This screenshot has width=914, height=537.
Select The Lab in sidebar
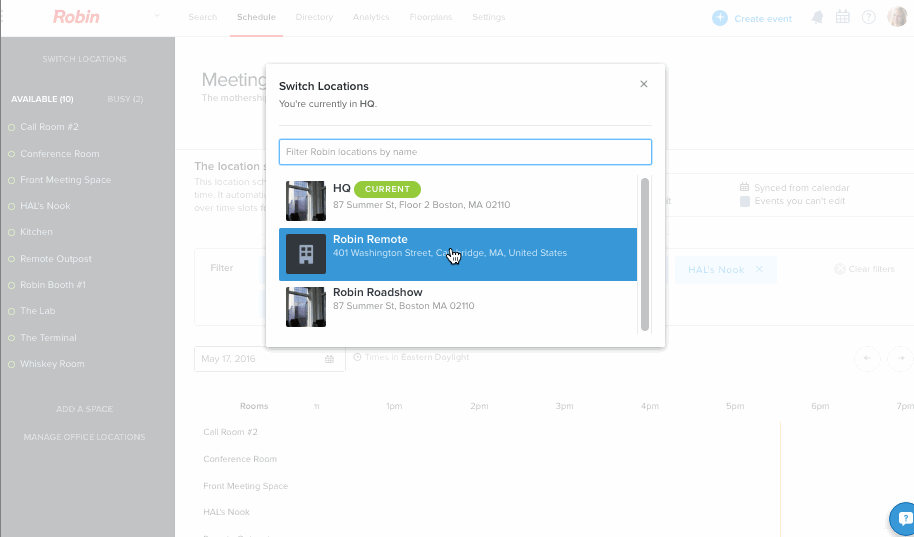pos(38,311)
